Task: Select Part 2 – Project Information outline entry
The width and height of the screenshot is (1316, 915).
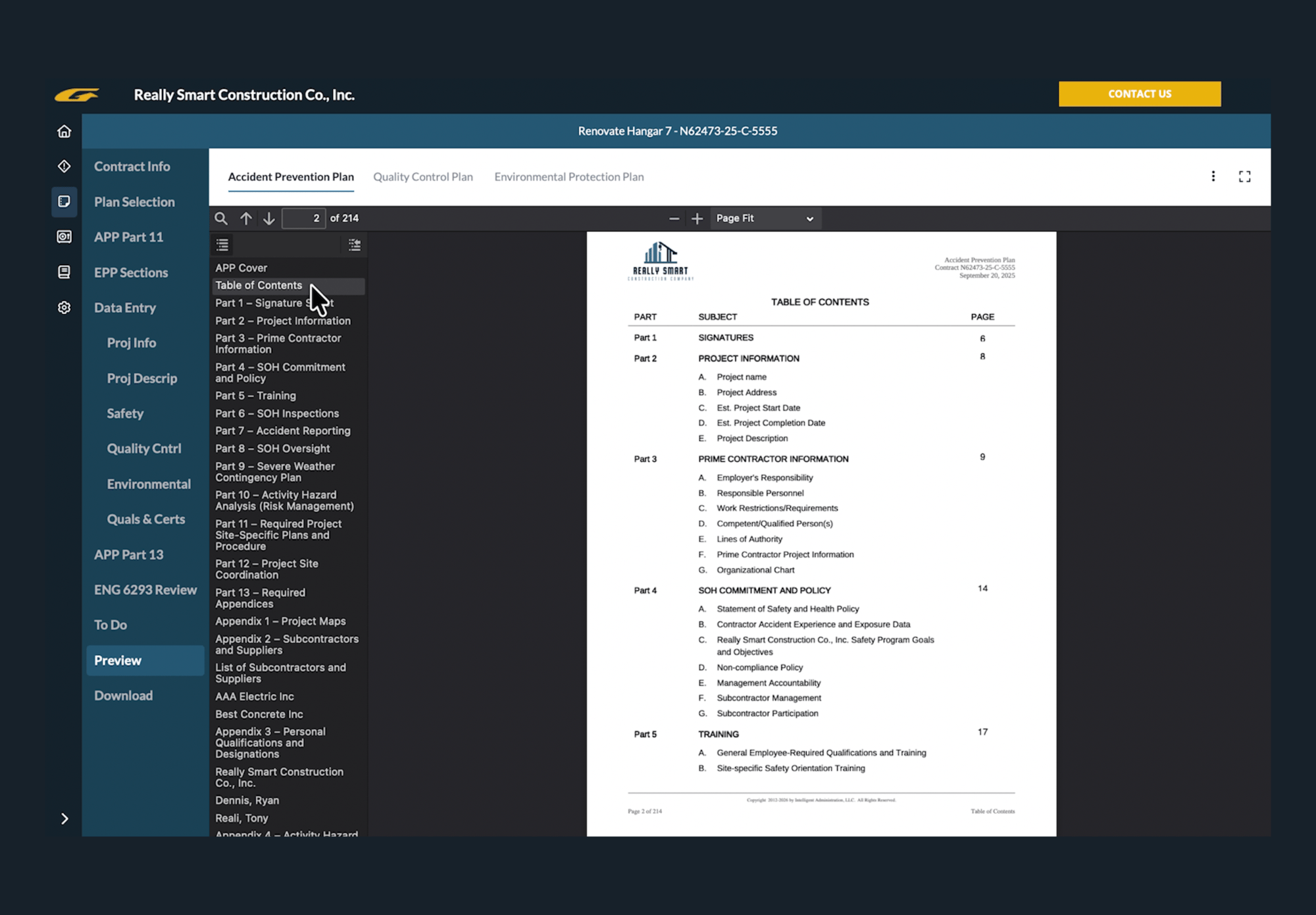Action: coord(283,321)
